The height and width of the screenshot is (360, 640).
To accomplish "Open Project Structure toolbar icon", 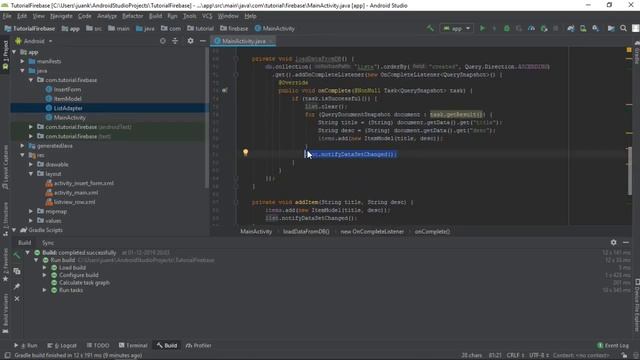I will click(611, 28).
